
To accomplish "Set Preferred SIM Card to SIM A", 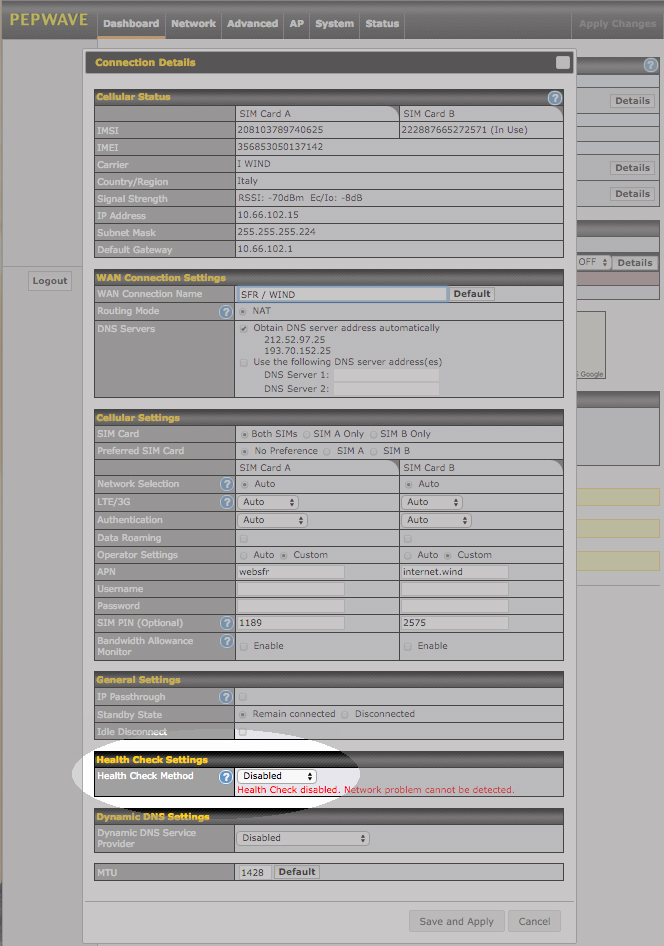I will point(326,451).
